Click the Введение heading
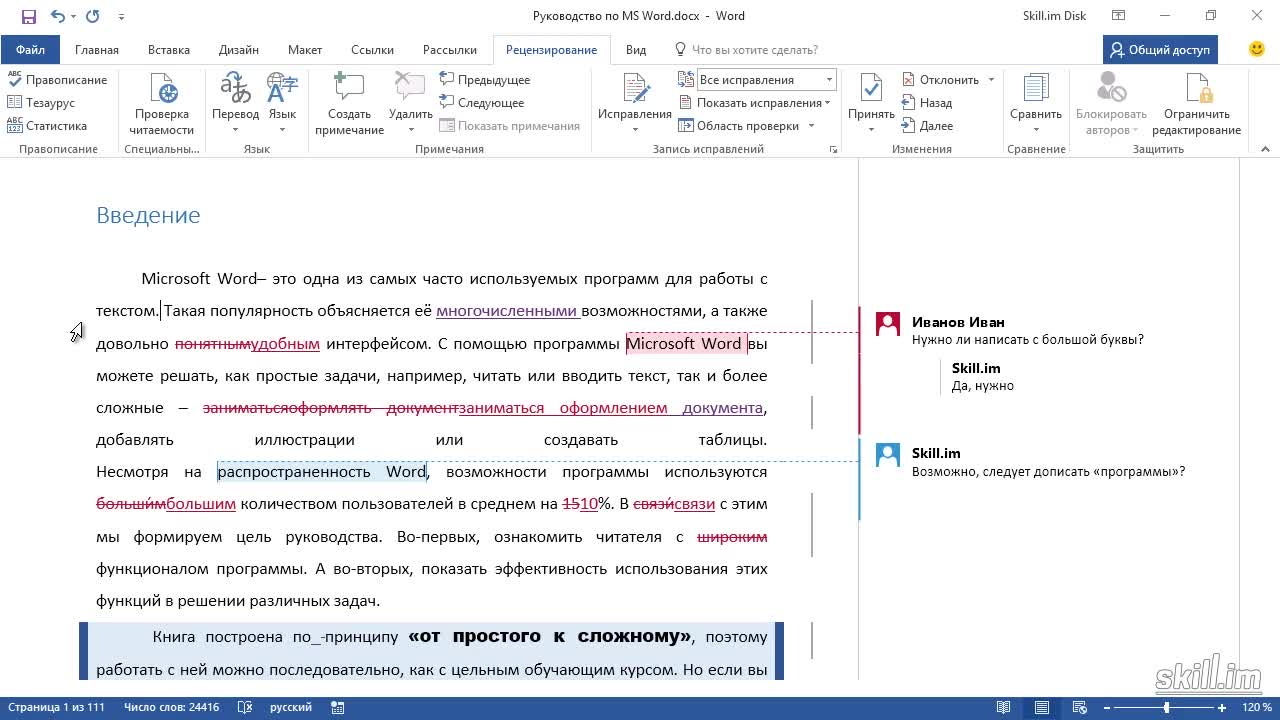The height and width of the screenshot is (720, 1280). coord(148,215)
